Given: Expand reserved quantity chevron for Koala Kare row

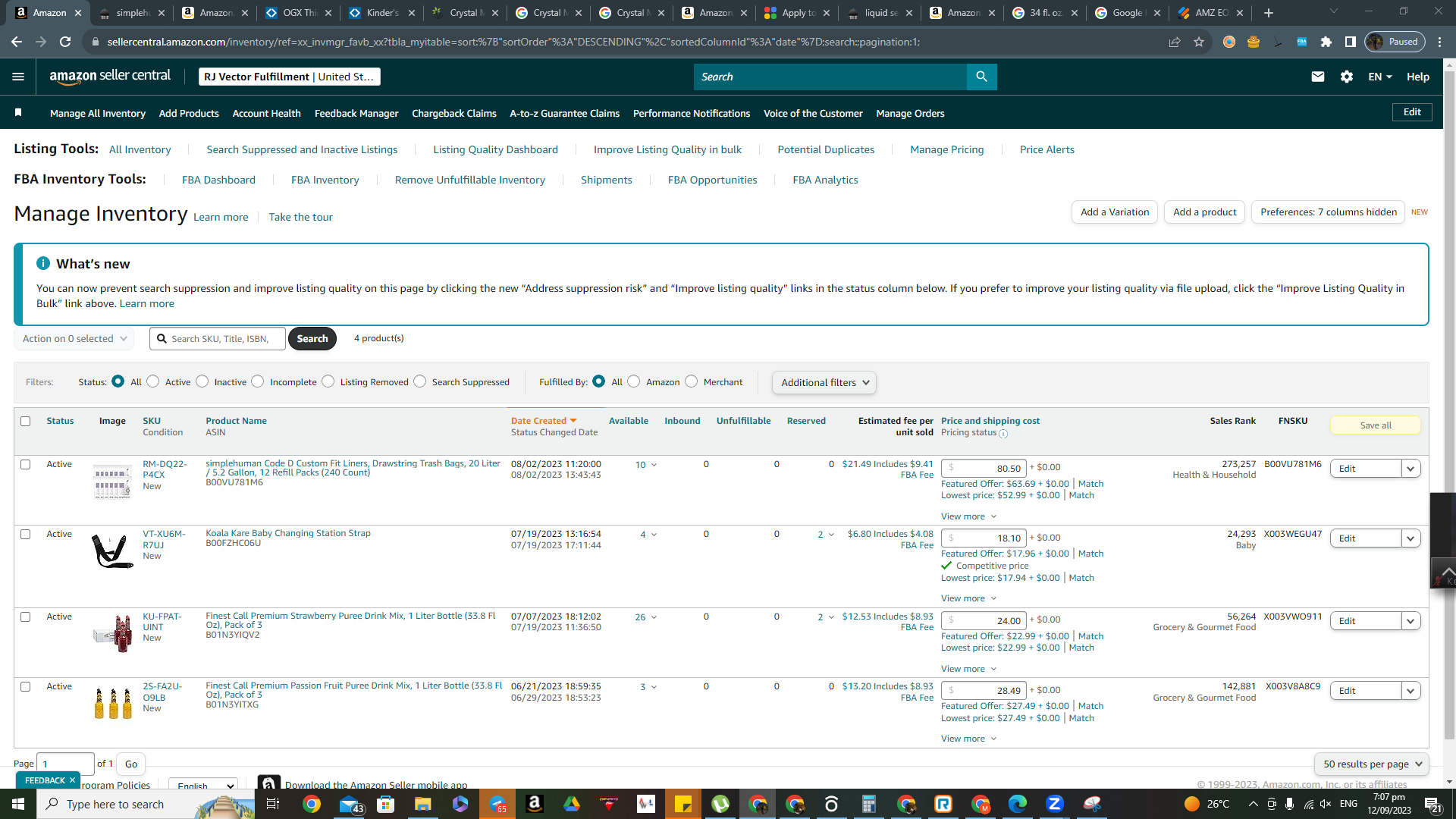Looking at the screenshot, I should click(831, 535).
